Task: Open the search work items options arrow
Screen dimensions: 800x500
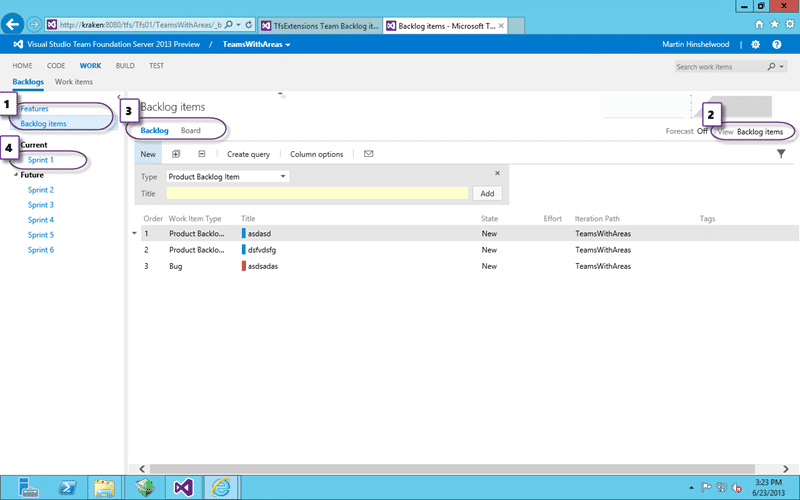Action: [781, 66]
